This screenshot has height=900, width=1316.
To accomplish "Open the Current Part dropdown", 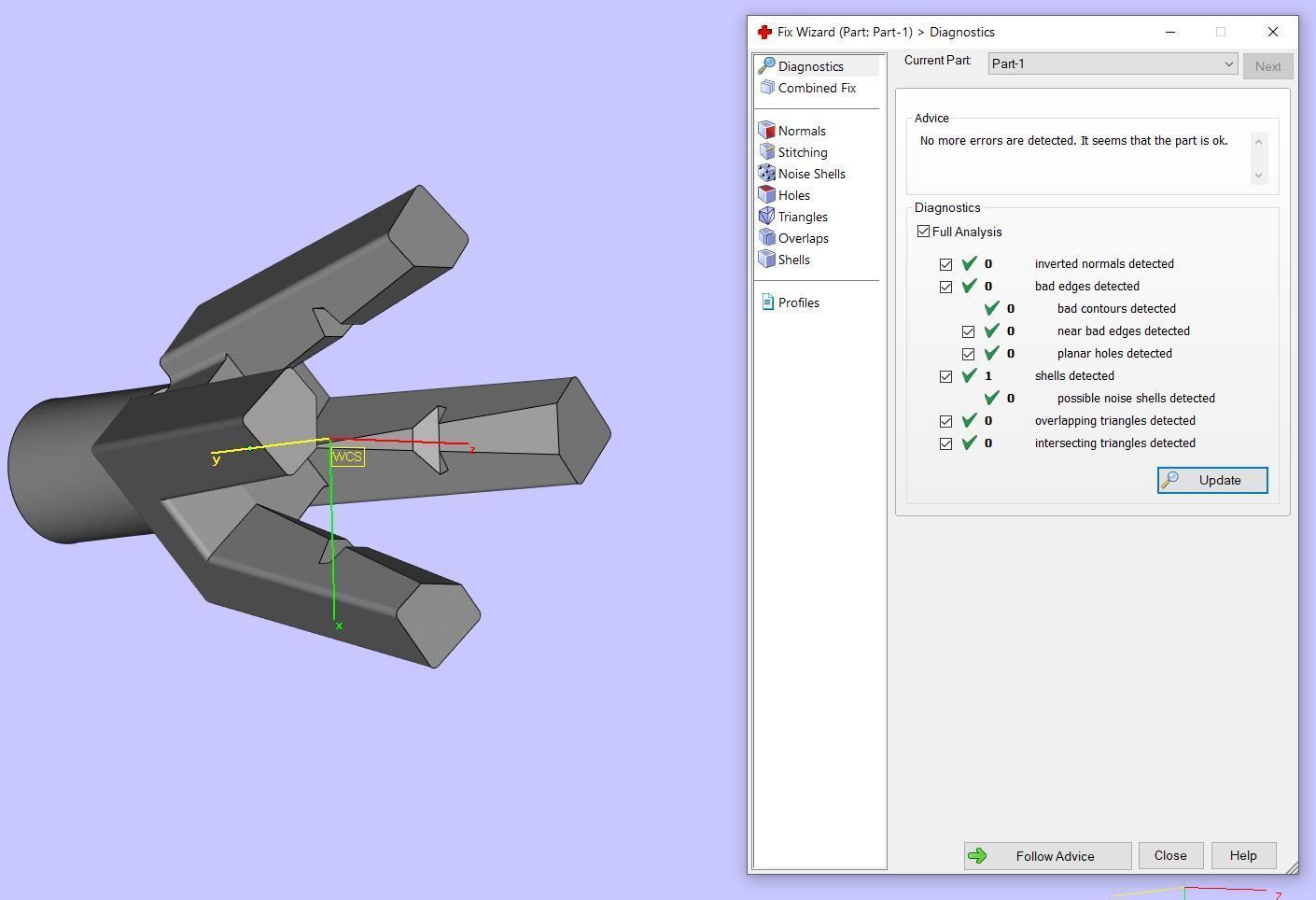I will pos(1113,63).
